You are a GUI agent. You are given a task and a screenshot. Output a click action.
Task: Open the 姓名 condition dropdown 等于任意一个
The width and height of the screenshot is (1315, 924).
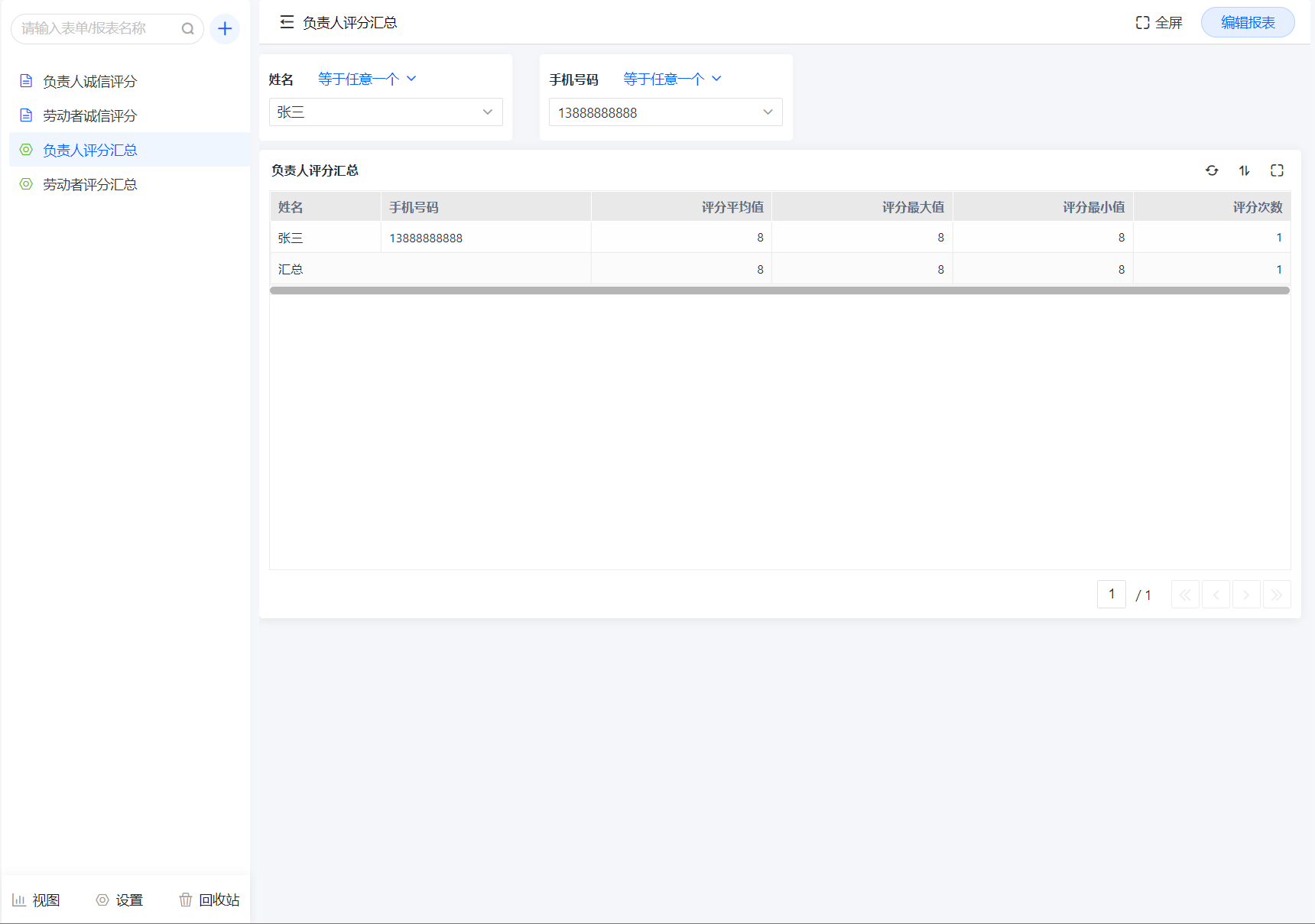(367, 79)
